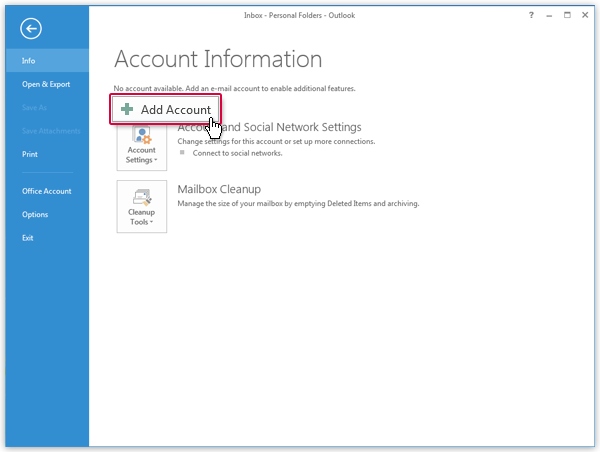Go to the Print page
Viewport: 600px width, 452px height.
pos(30,154)
